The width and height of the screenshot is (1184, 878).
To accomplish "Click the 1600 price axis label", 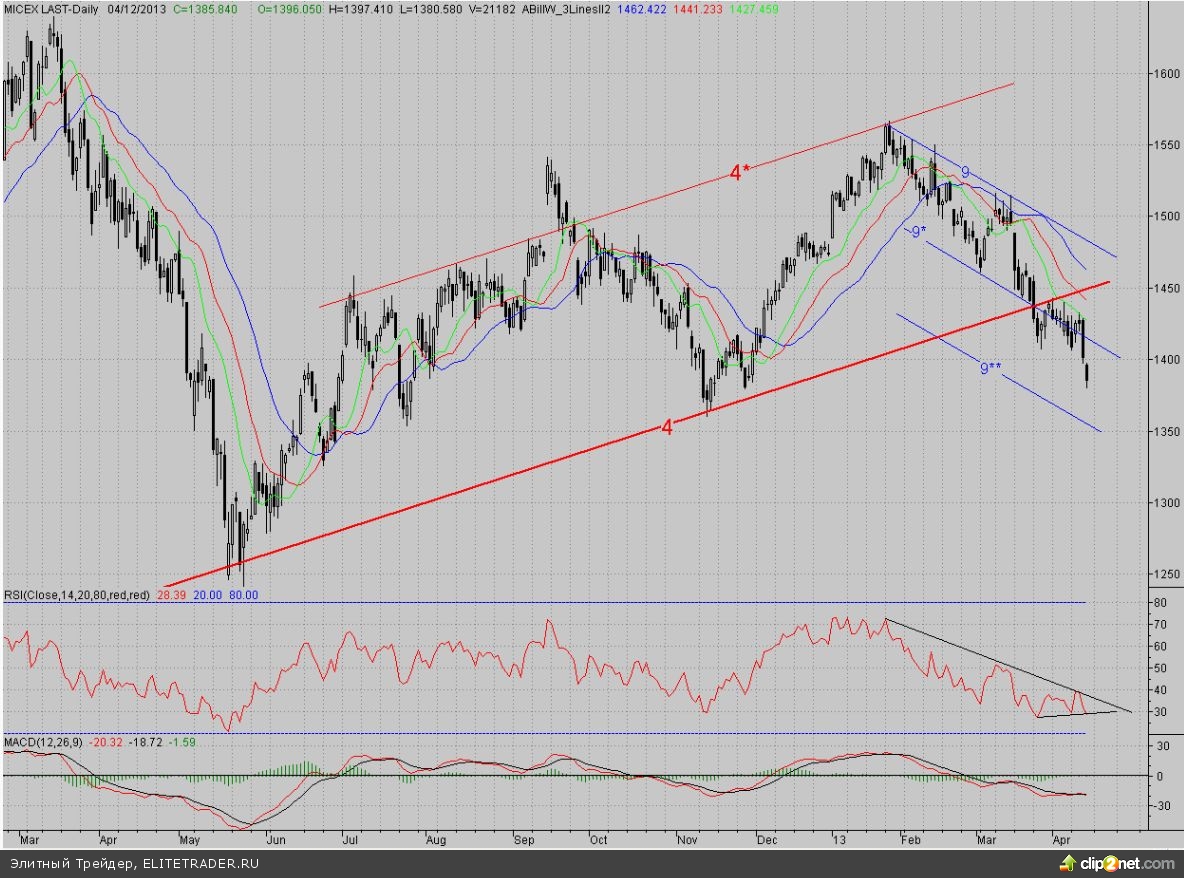I will pos(1162,73).
